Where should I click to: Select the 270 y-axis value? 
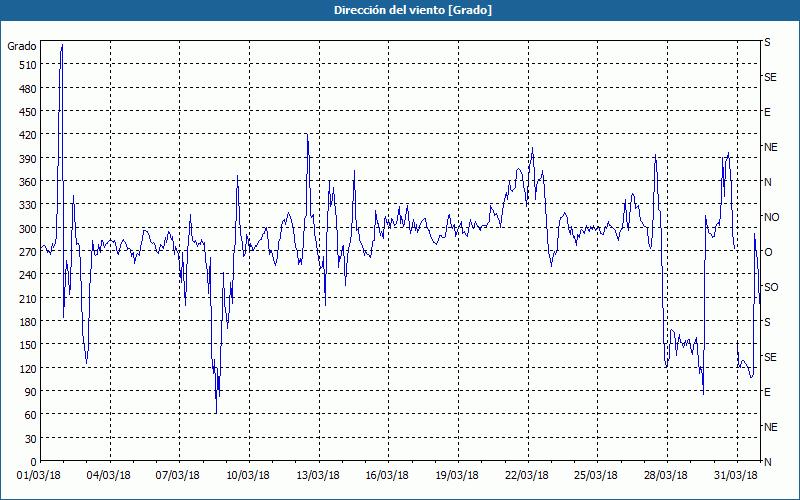click(28, 252)
